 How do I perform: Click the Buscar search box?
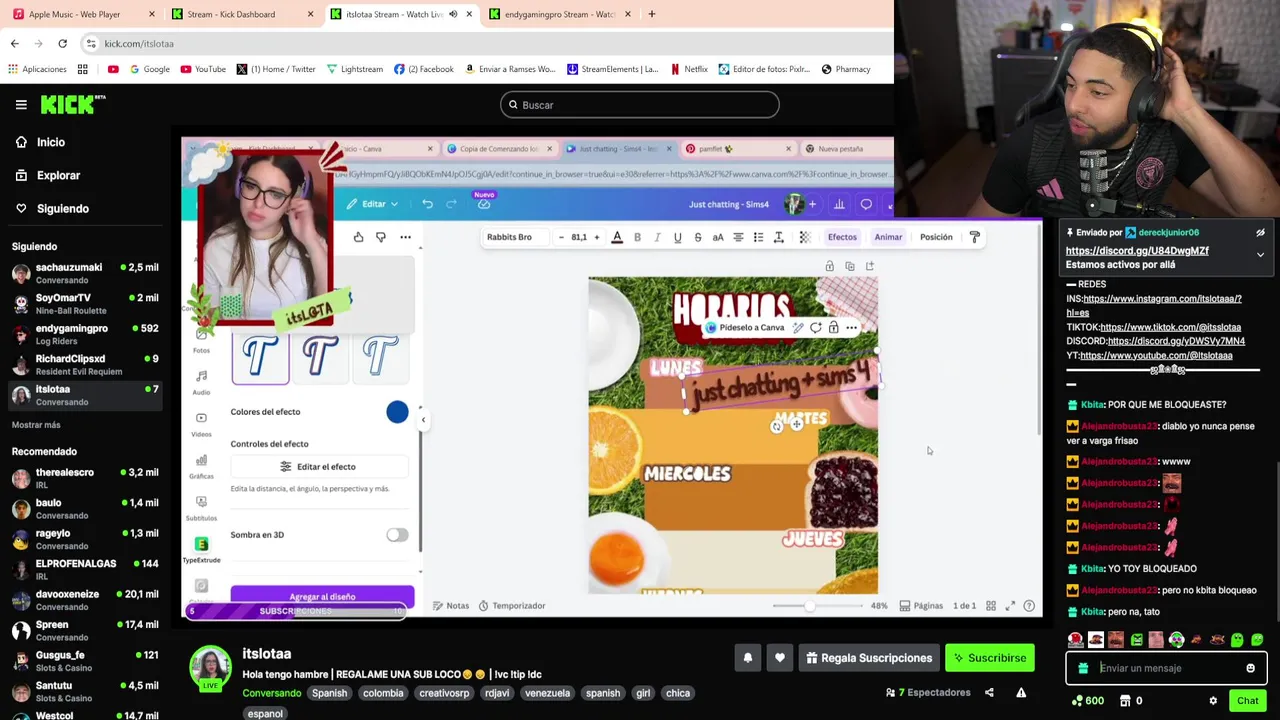[x=640, y=105]
